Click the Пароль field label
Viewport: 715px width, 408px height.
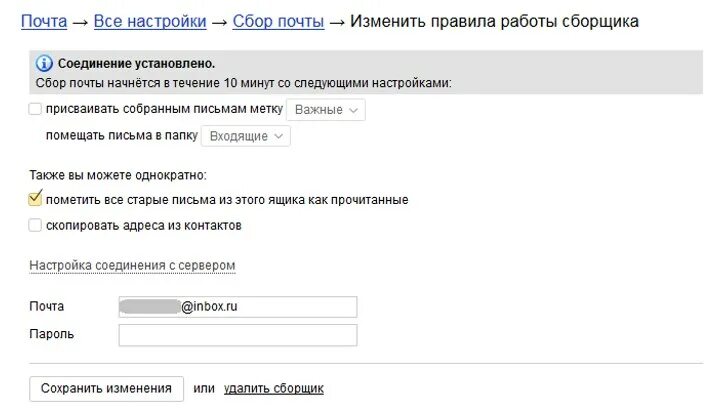point(51,334)
